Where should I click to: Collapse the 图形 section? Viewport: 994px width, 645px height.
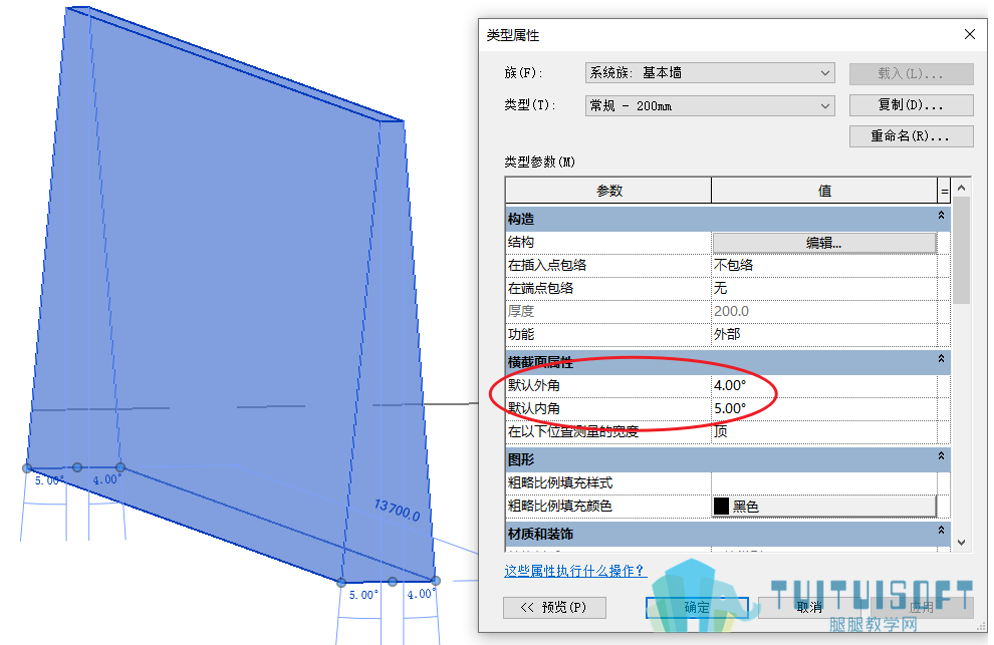[941, 456]
